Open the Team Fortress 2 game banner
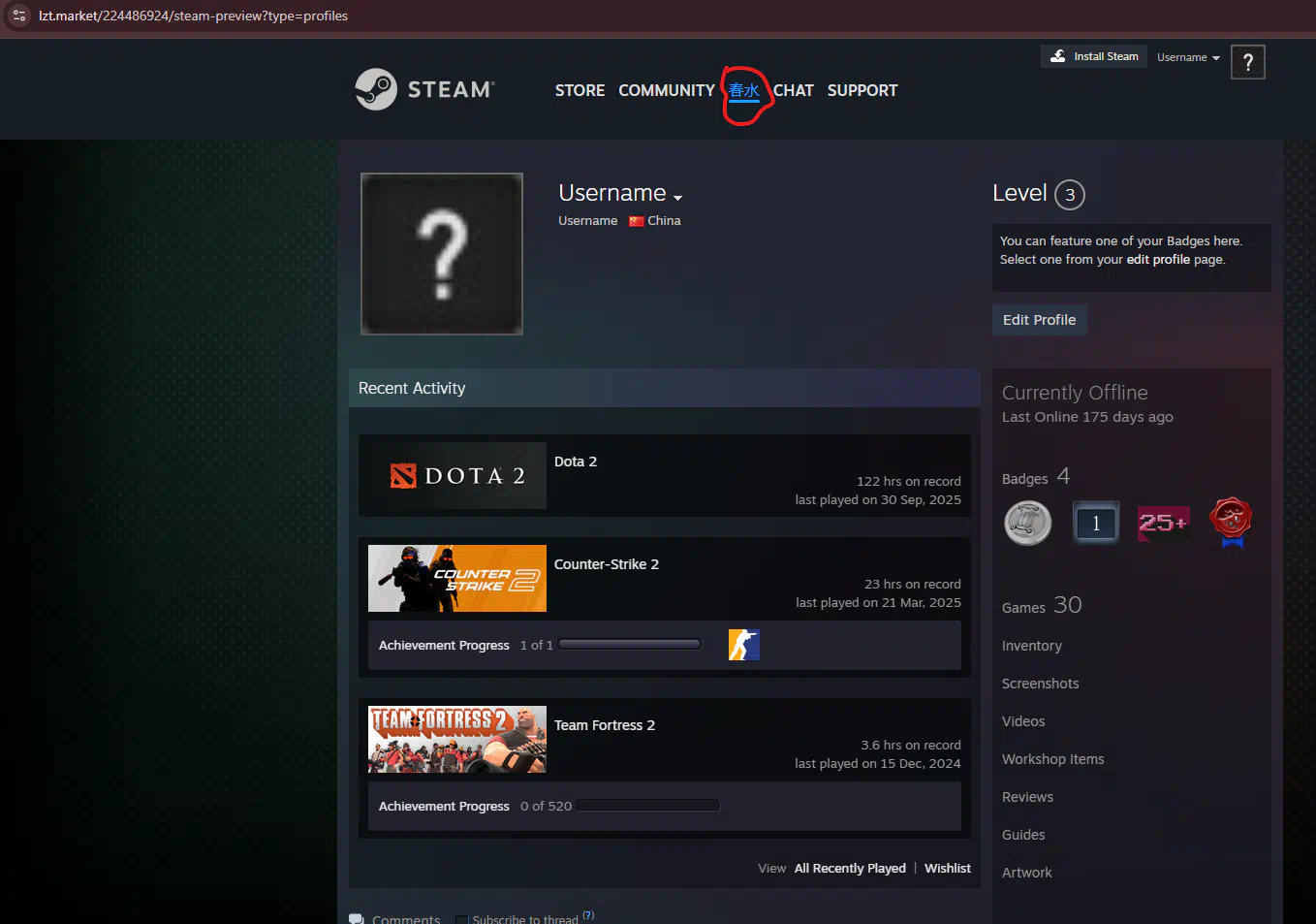This screenshot has height=924, width=1316. coord(457,740)
